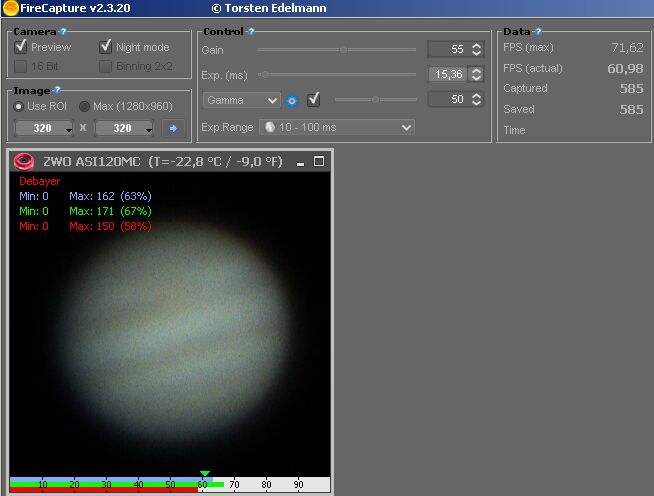The height and width of the screenshot is (496, 654).
Task: Click the red ZWO camera icon
Action: click(25, 161)
